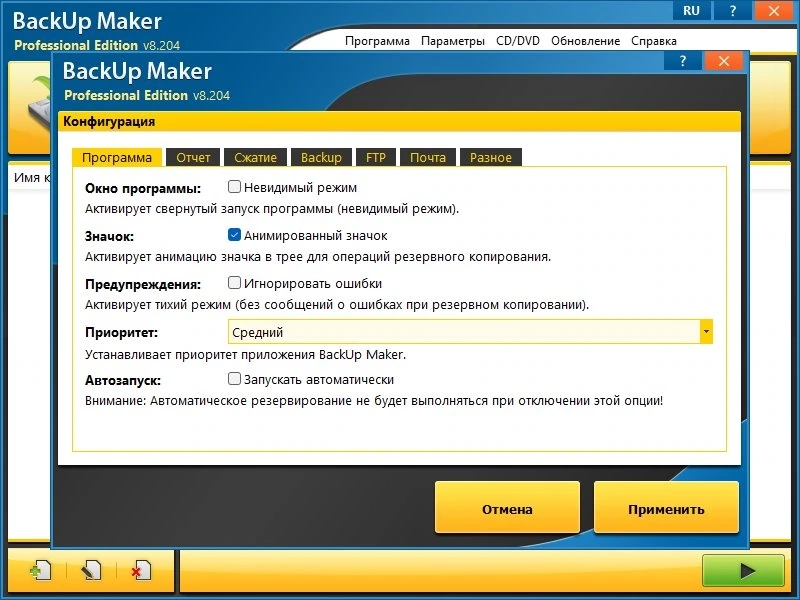Click the Отмена button
Viewport: 800px width, 600px height.
click(507, 509)
